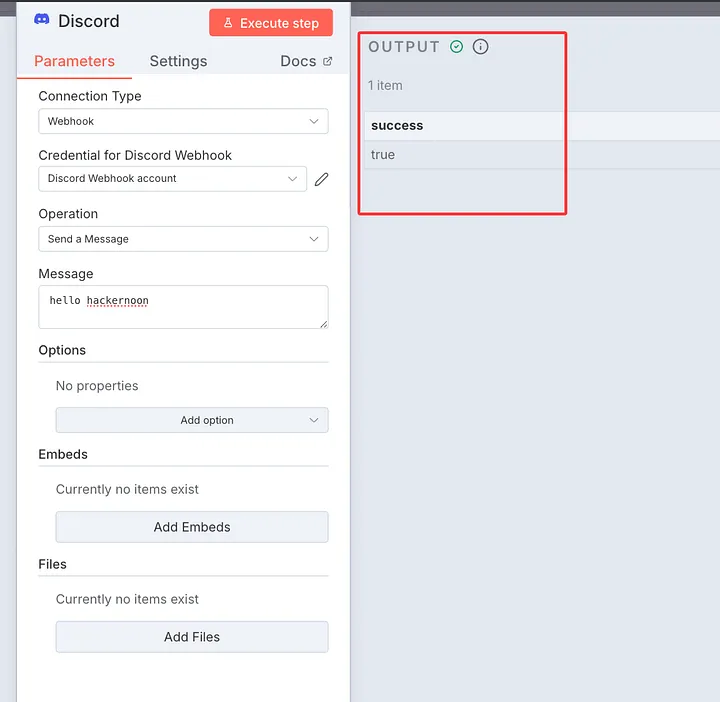Image resolution: width=720 pixels, height=702 pixels.
Task: Click the external link icon next to Docs
Action: [327, 61]
